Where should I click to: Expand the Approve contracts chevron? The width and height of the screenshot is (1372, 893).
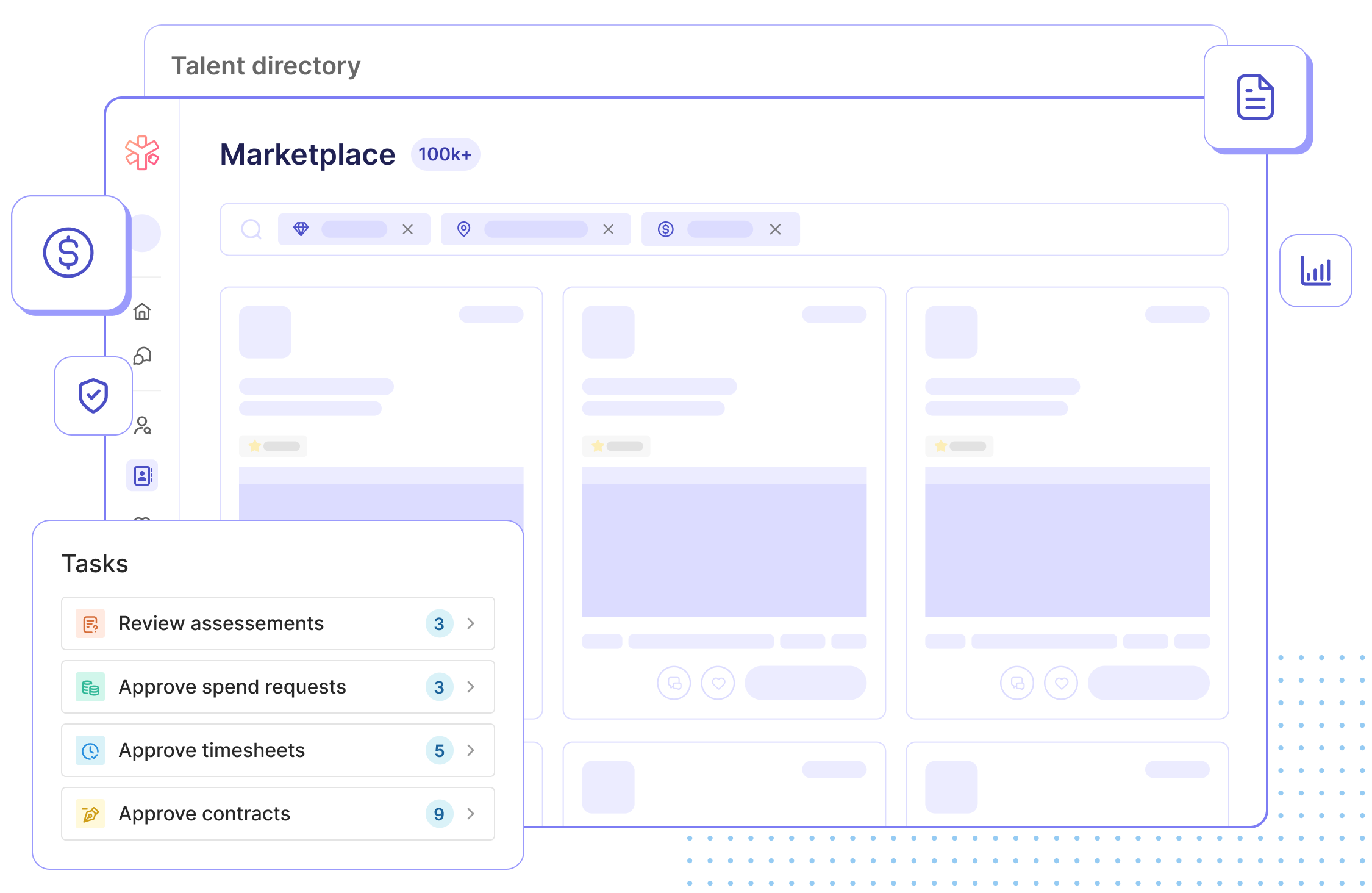click(x=471, y=814)
